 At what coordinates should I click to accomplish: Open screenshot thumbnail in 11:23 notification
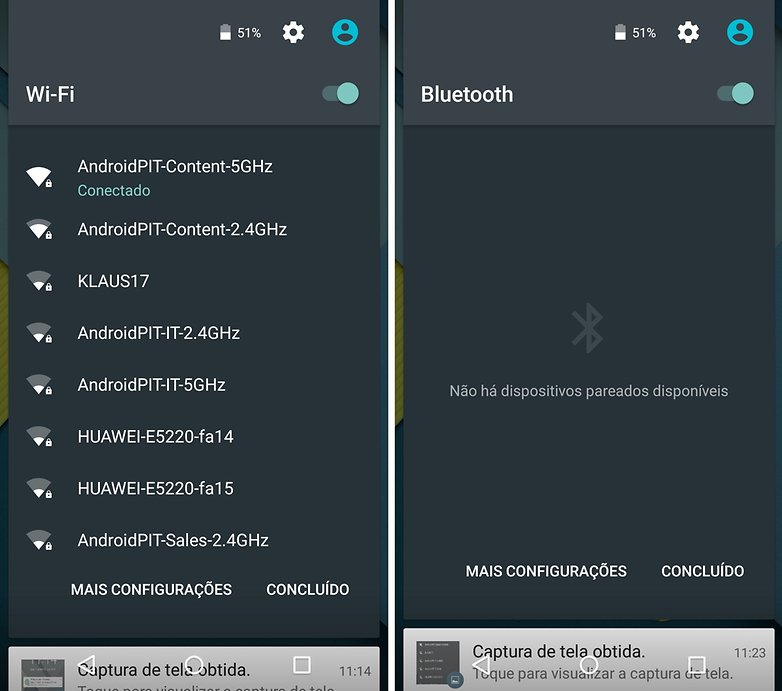click(438, 662)
